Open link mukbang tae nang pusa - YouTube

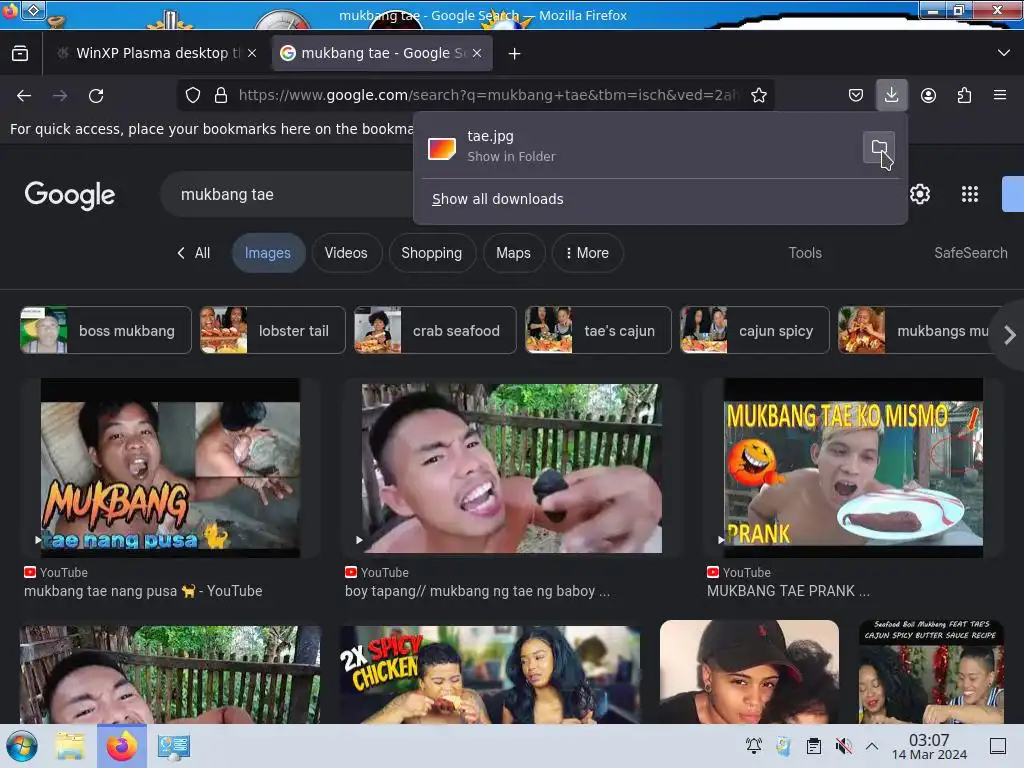point(143,591)
